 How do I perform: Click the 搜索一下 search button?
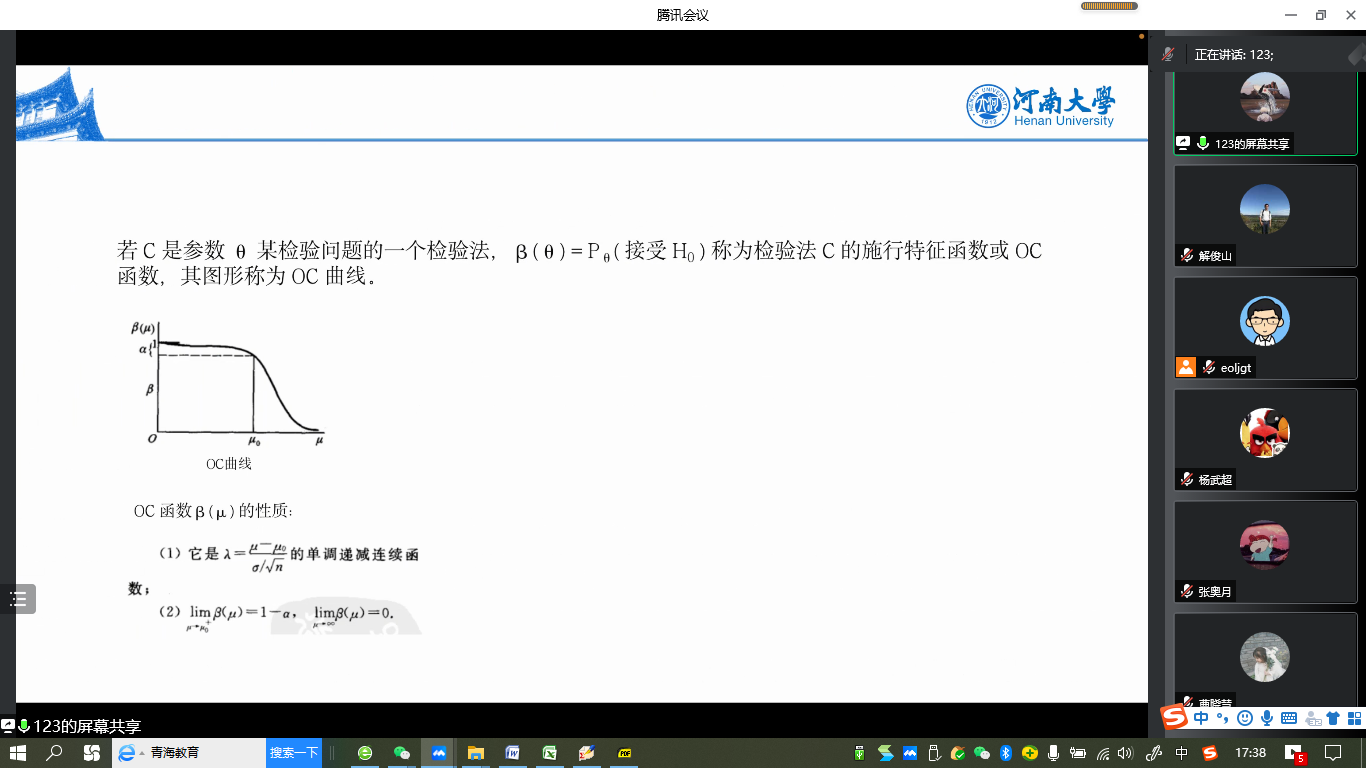(294, 753)
